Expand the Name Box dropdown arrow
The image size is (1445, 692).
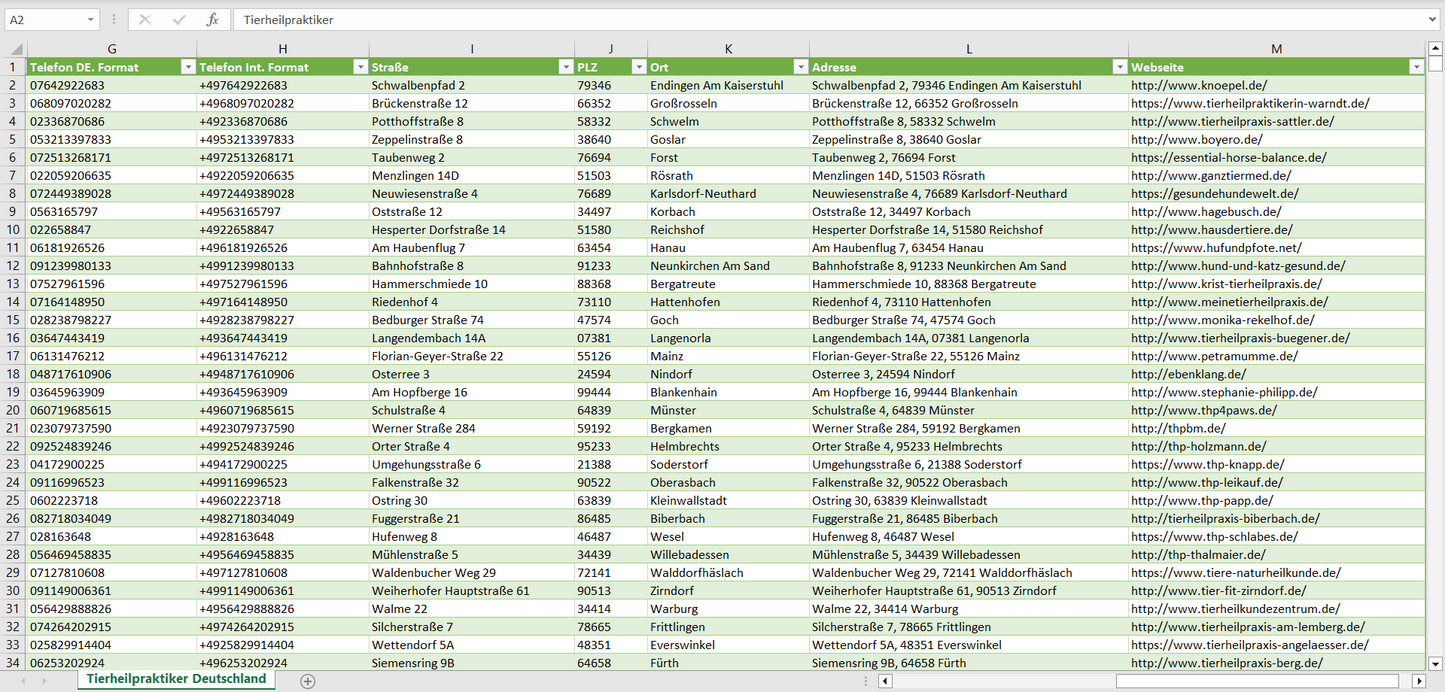91,20
